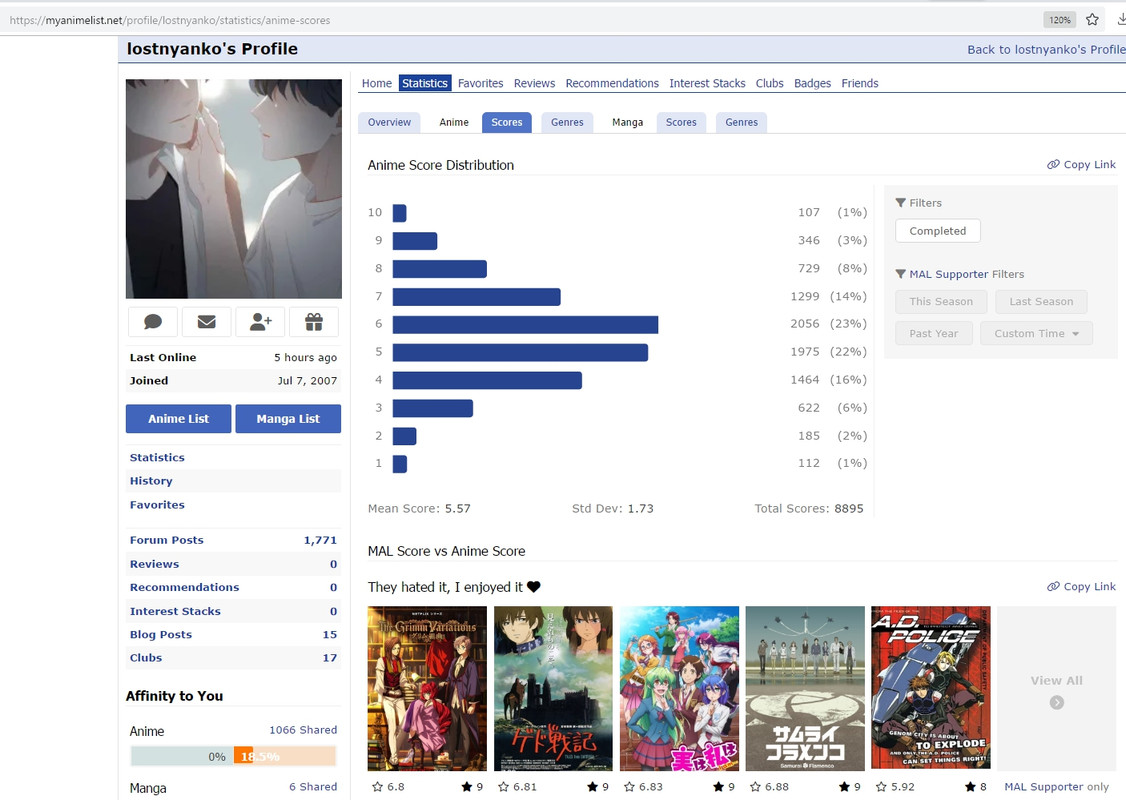
Task: Go back via 'Back to lostnyanko's Profile' link
Action: pos(1046,50)
